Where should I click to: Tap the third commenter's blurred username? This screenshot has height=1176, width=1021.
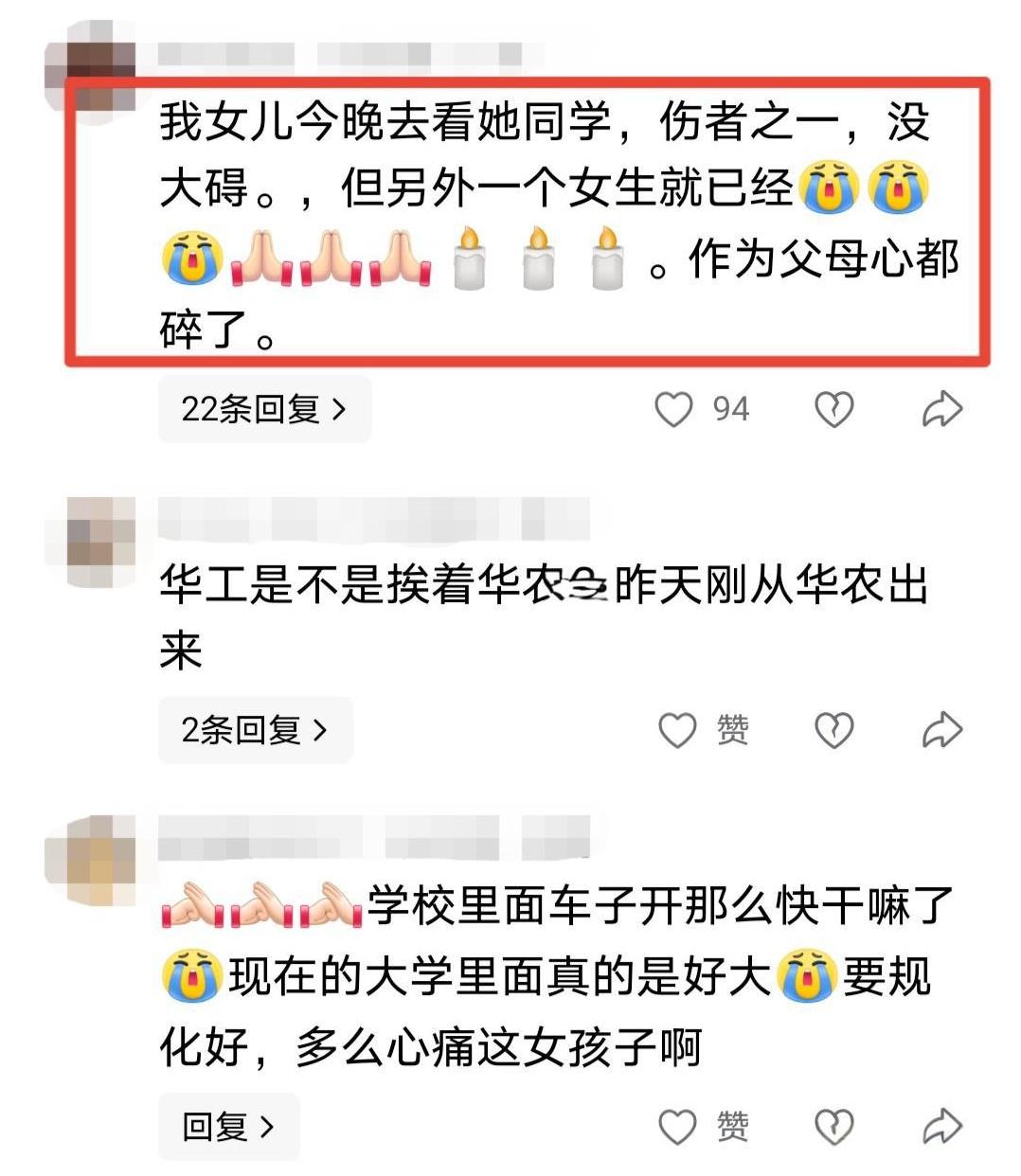(373, 837)
